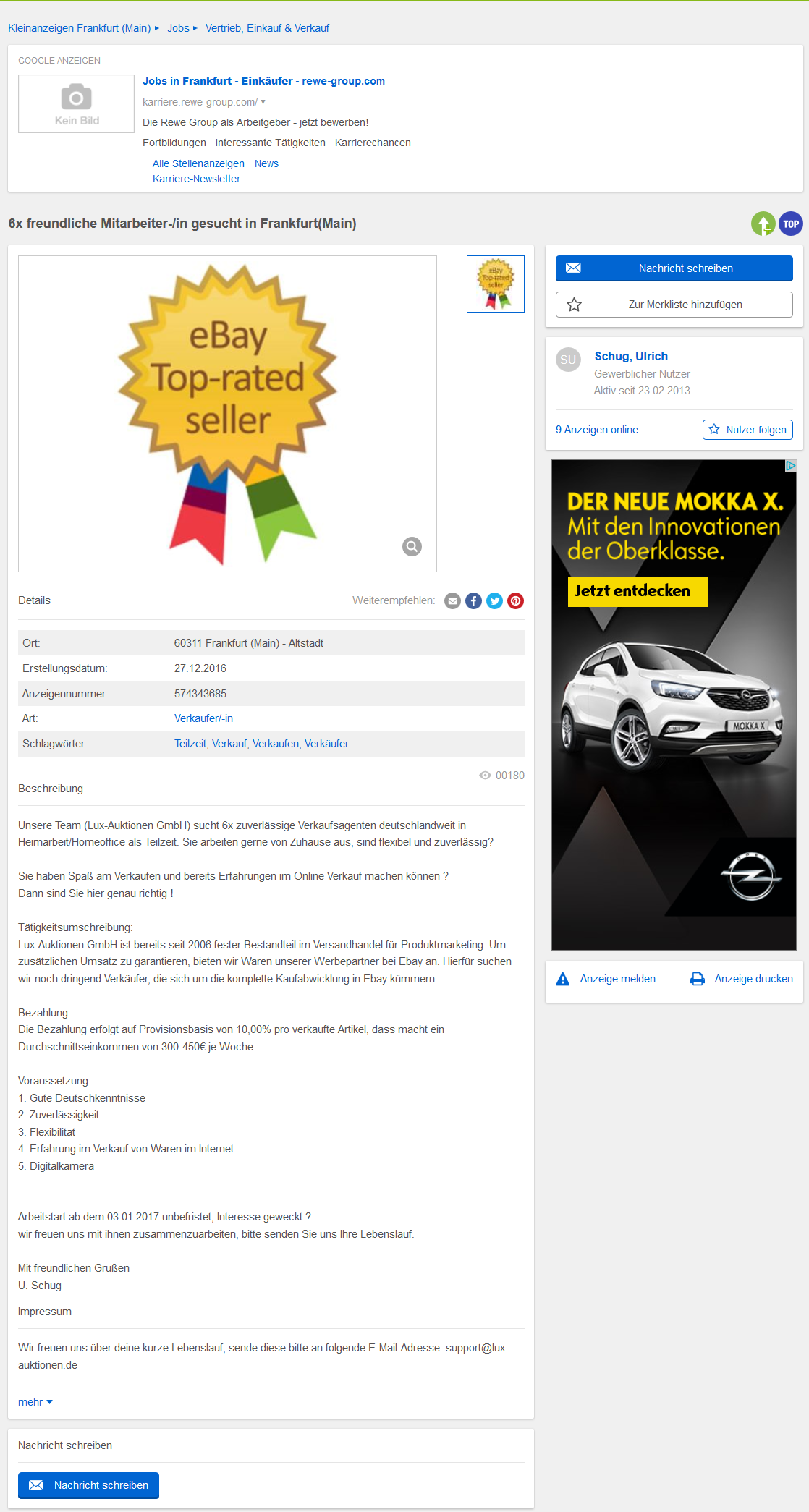Open Jobs in Frankfurt - Einkäufer ad link
This screenshot has height=1512, width=809.
click(x=263, y=81)
